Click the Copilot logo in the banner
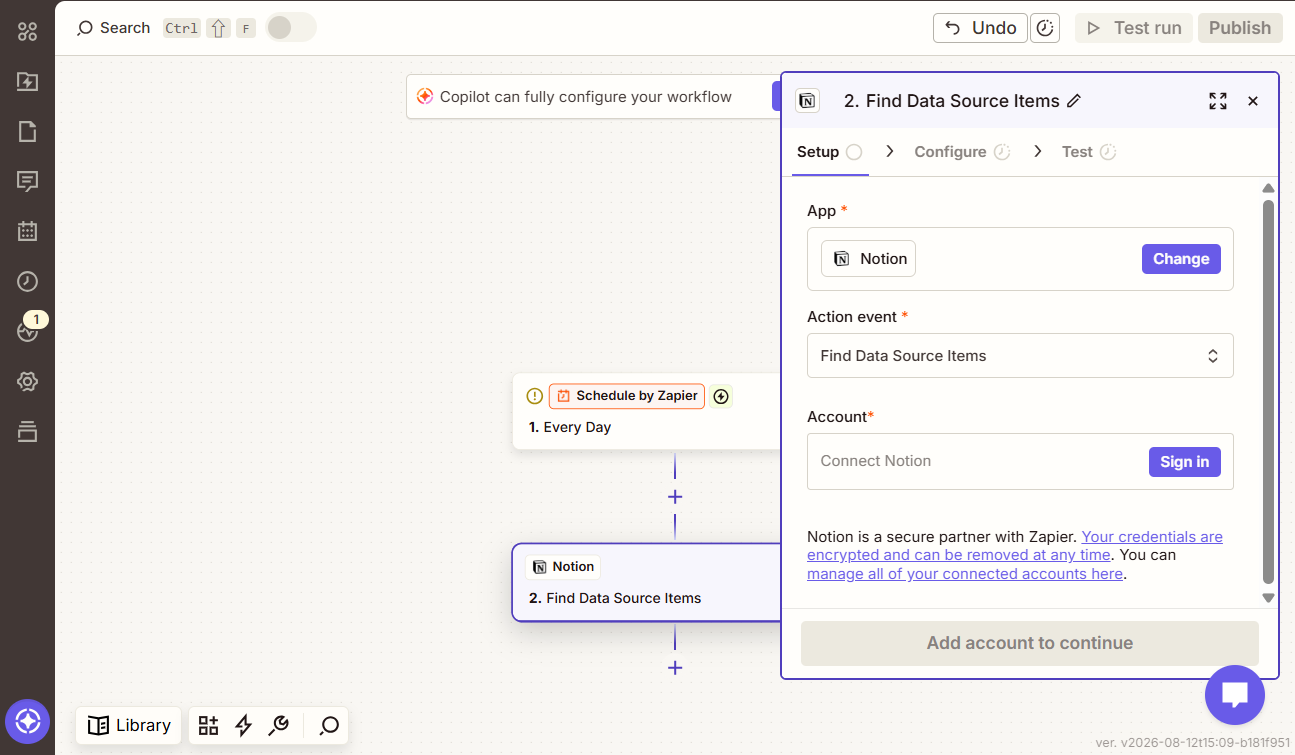 (x=425, y=97)
